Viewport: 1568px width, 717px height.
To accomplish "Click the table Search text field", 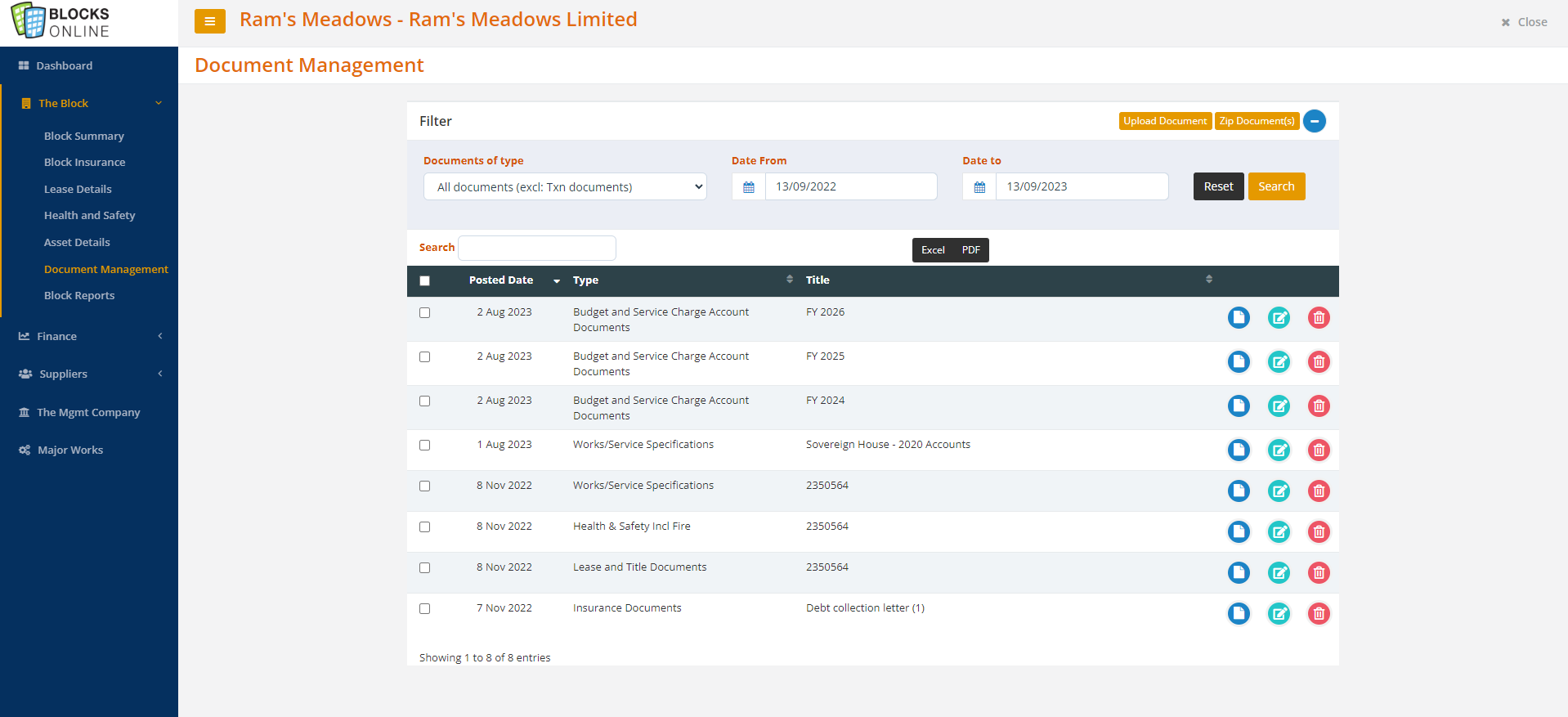I will [537, 248].
